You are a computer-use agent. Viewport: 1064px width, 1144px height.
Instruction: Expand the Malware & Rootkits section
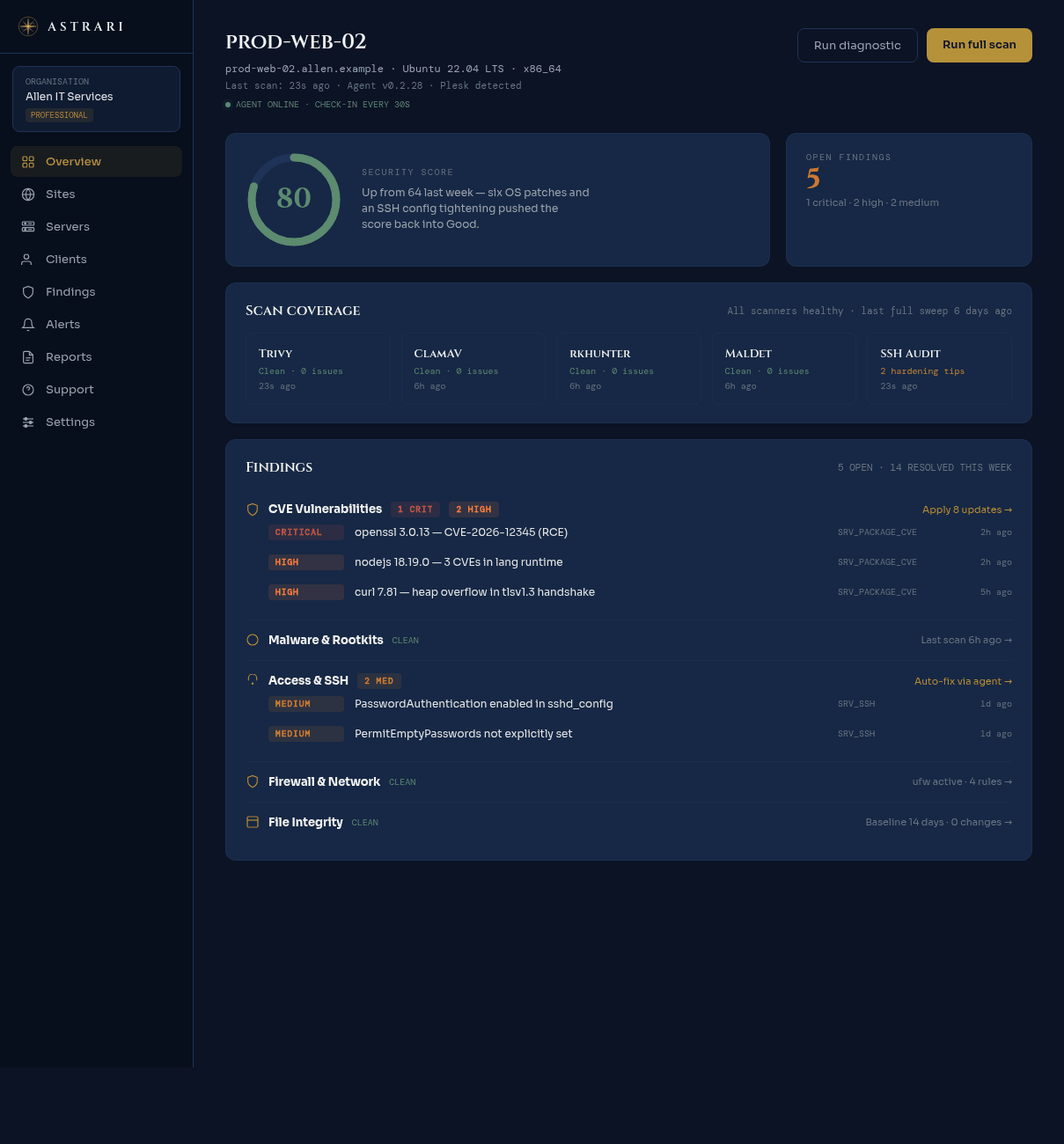coord(628,640)
